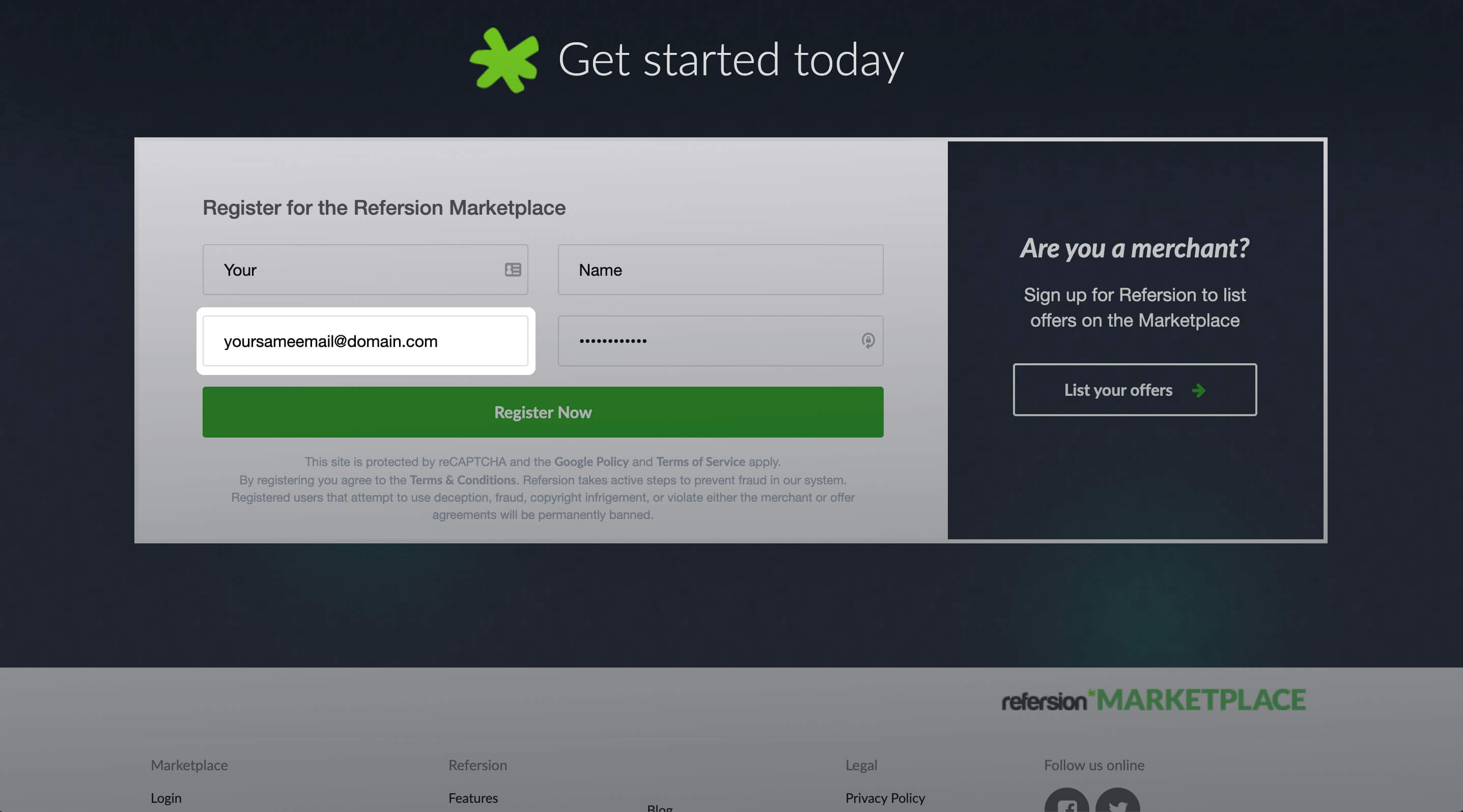The image size is (1463, 812).
Task: Open the Features footer link
Action: [473, 798]
